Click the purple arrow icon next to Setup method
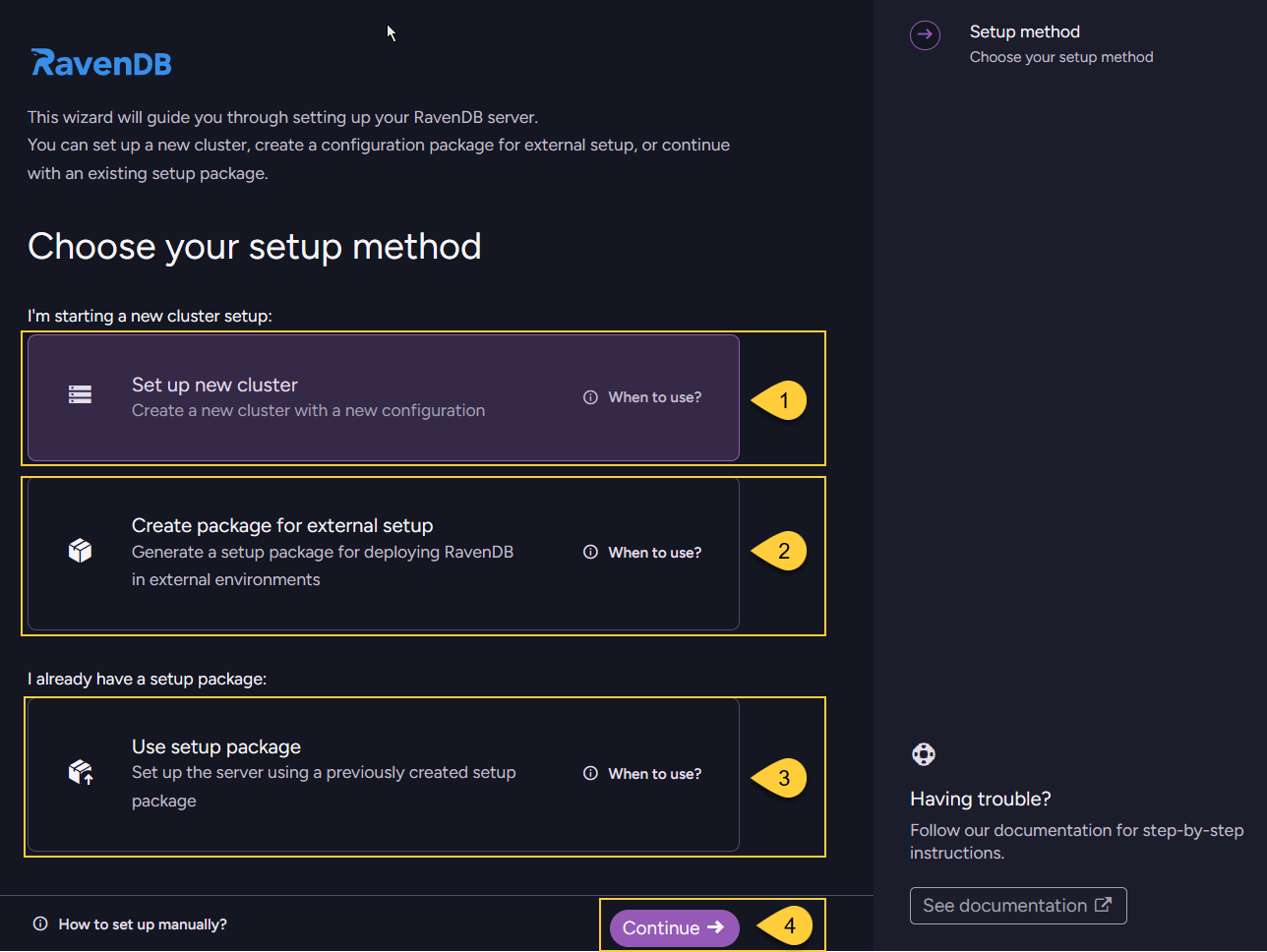The height and width of the screenshot is (952, 1267). click(925, 34)
